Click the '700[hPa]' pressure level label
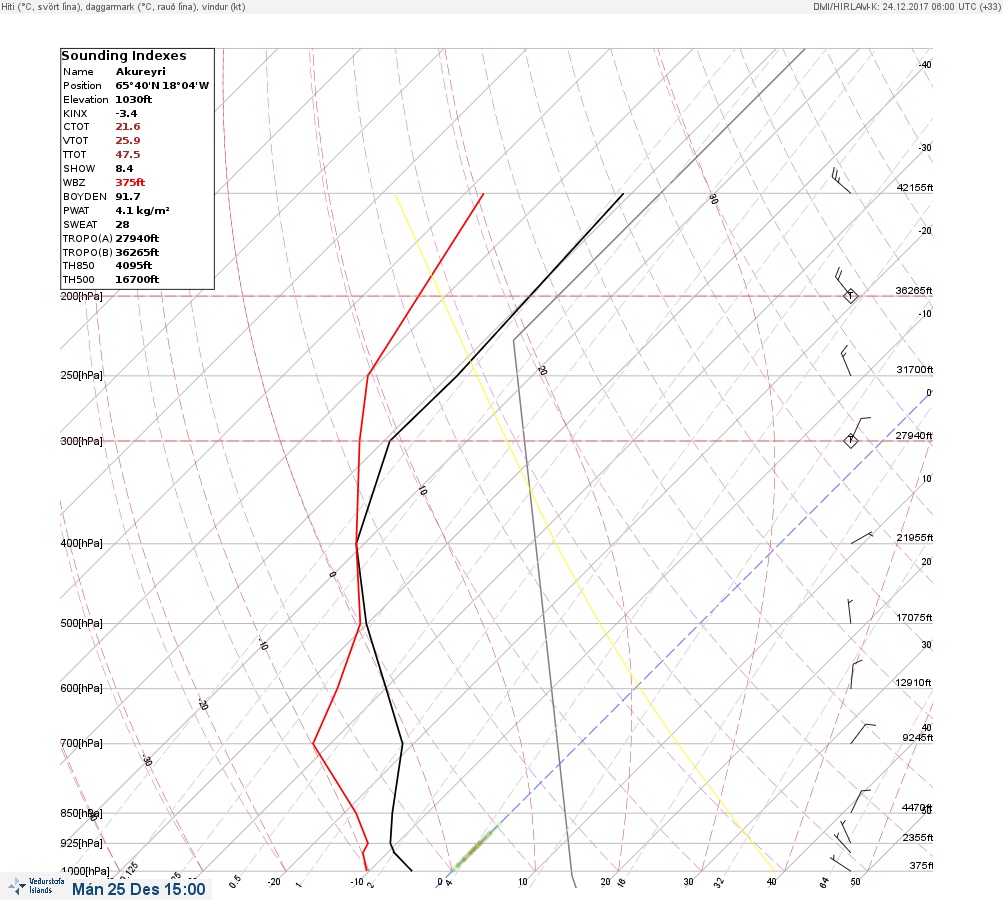1003x900 pixels. (x=81, y=743)
